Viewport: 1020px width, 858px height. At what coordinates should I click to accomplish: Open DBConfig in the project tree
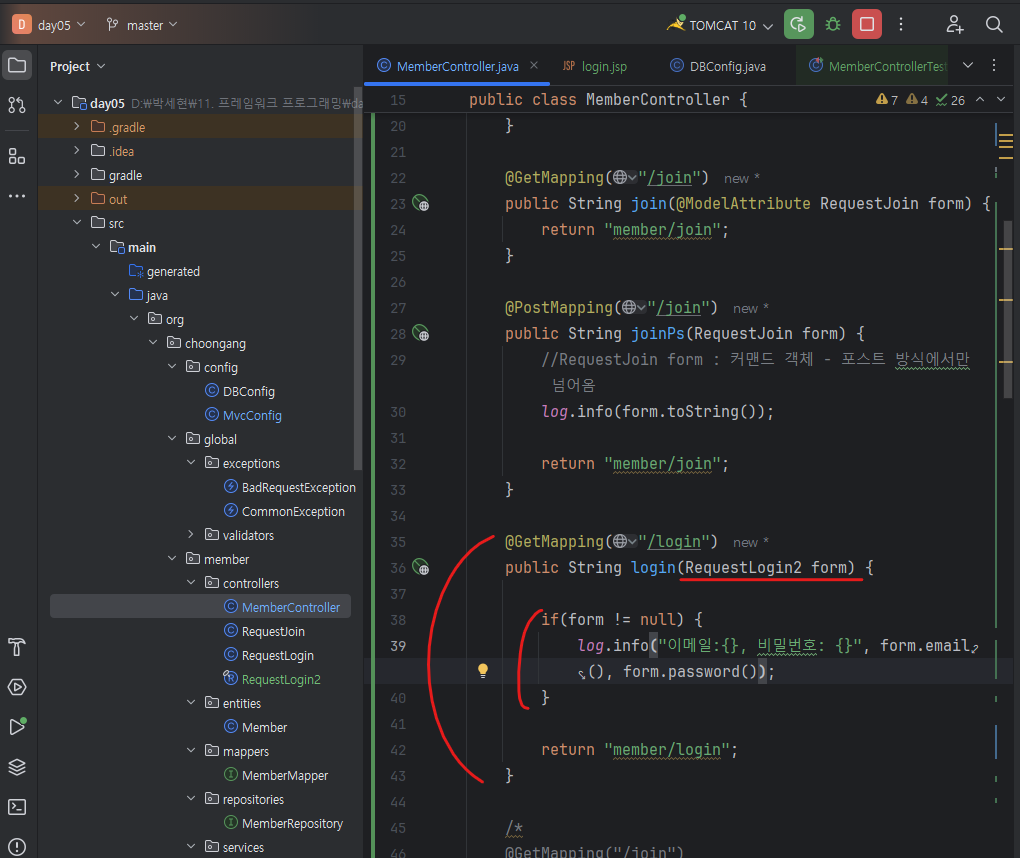click(x=240, y=391)
